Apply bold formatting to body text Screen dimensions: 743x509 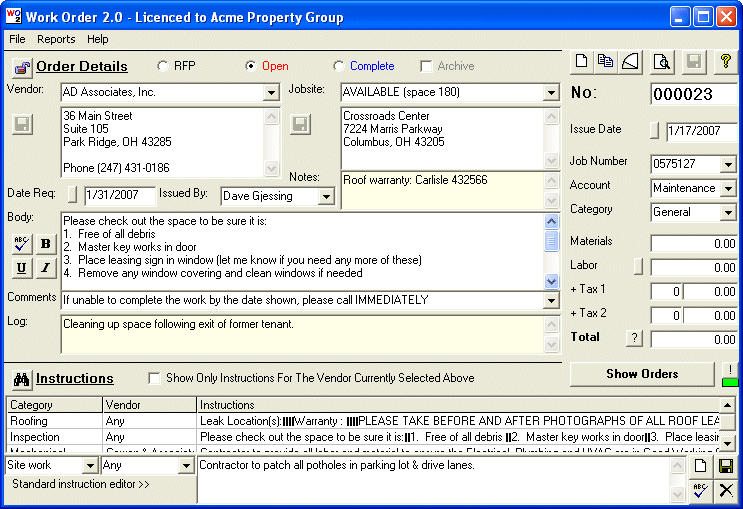[x=46, y=243]
